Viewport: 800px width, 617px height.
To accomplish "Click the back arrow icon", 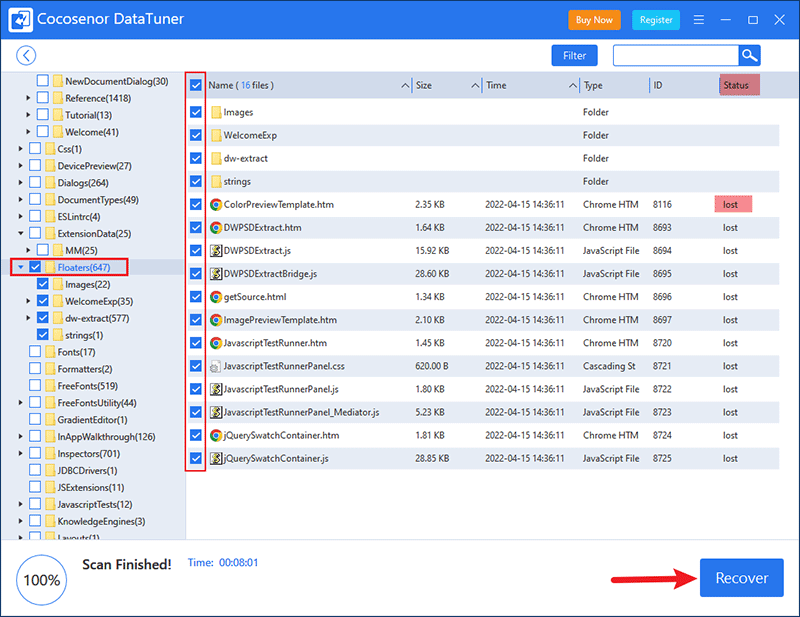I will pos(26,55).
